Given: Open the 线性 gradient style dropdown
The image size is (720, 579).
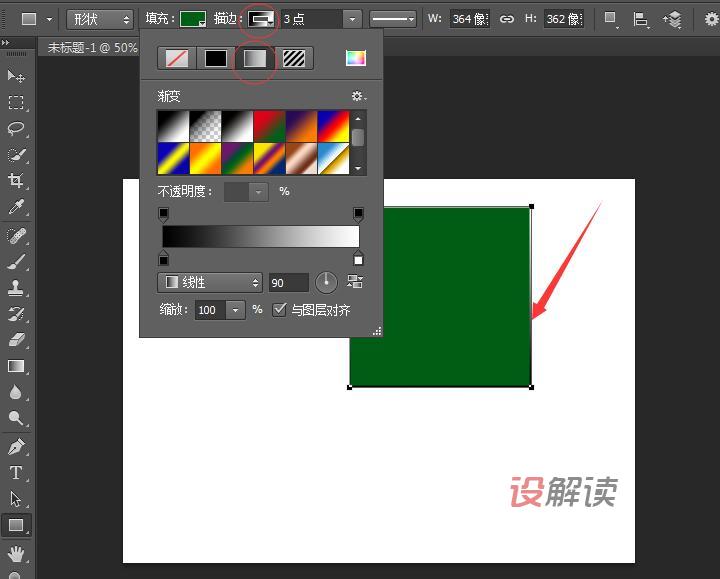Looking at the screenshot, I should 209,283.
